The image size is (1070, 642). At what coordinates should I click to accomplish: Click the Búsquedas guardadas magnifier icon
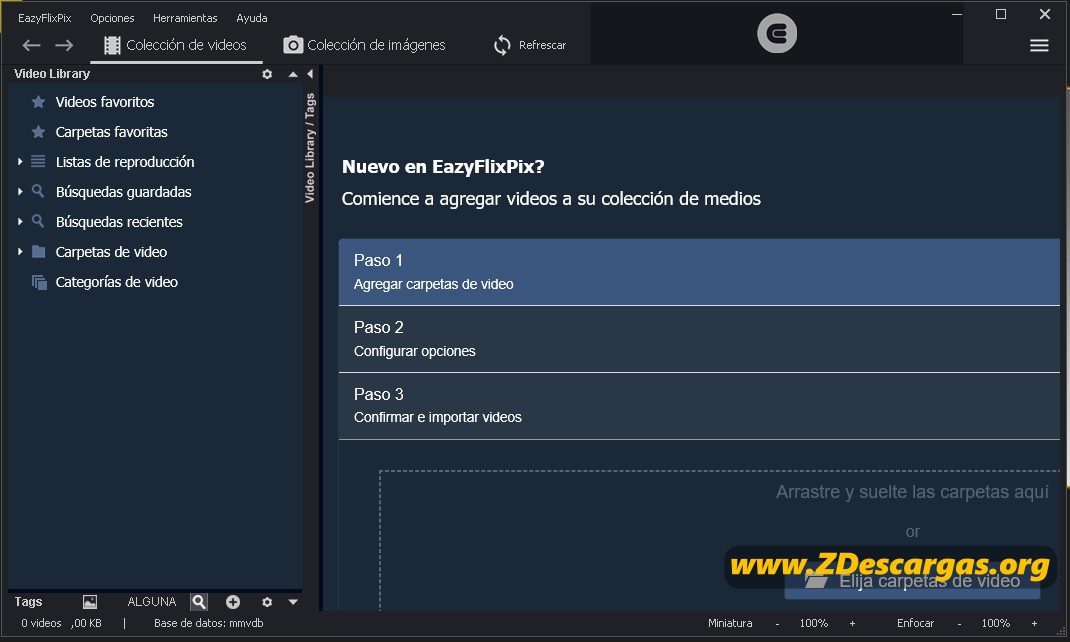pyautogui.click(x=38, y=191)
